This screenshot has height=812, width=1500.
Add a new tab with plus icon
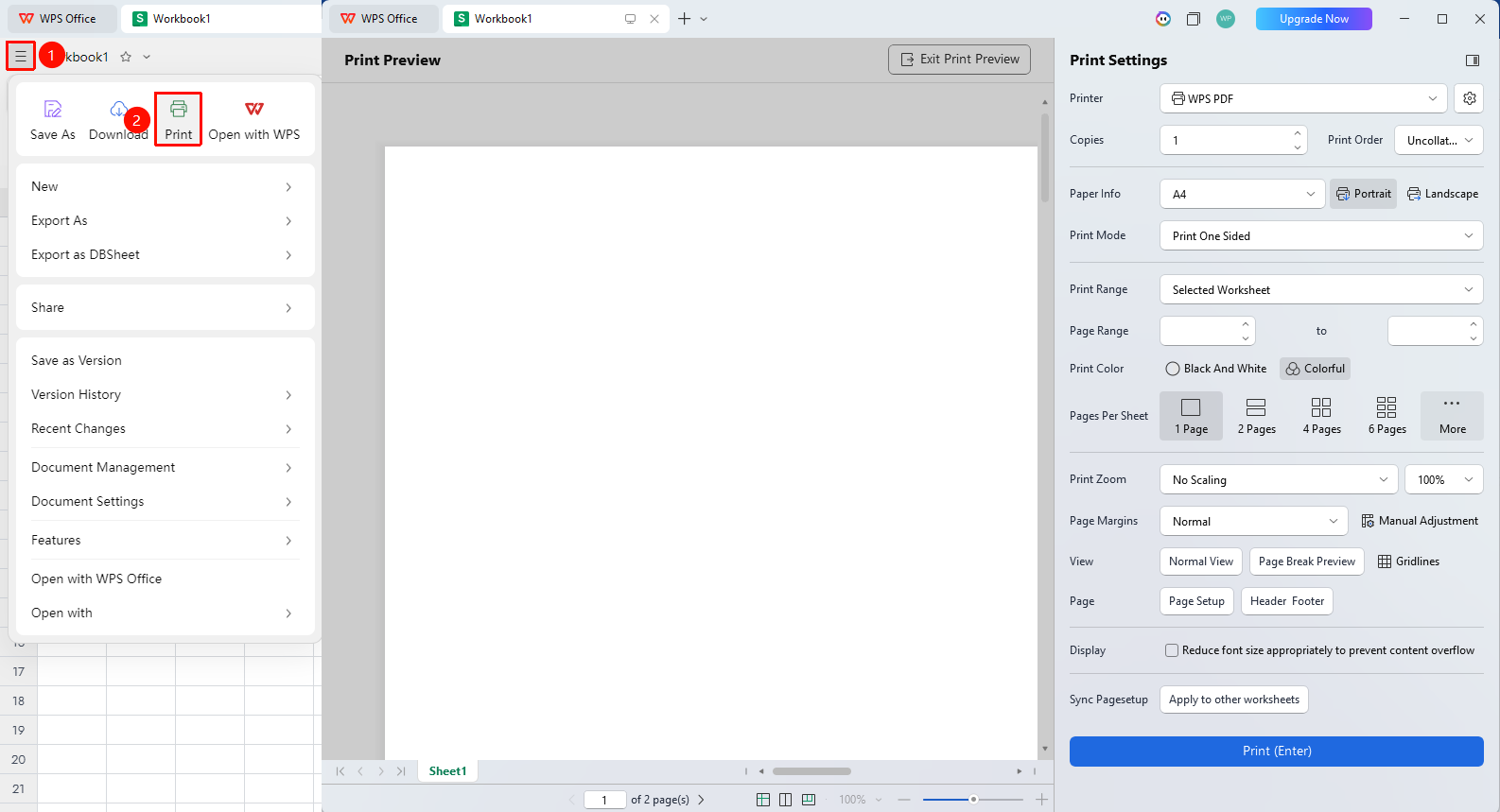point(685,19)
